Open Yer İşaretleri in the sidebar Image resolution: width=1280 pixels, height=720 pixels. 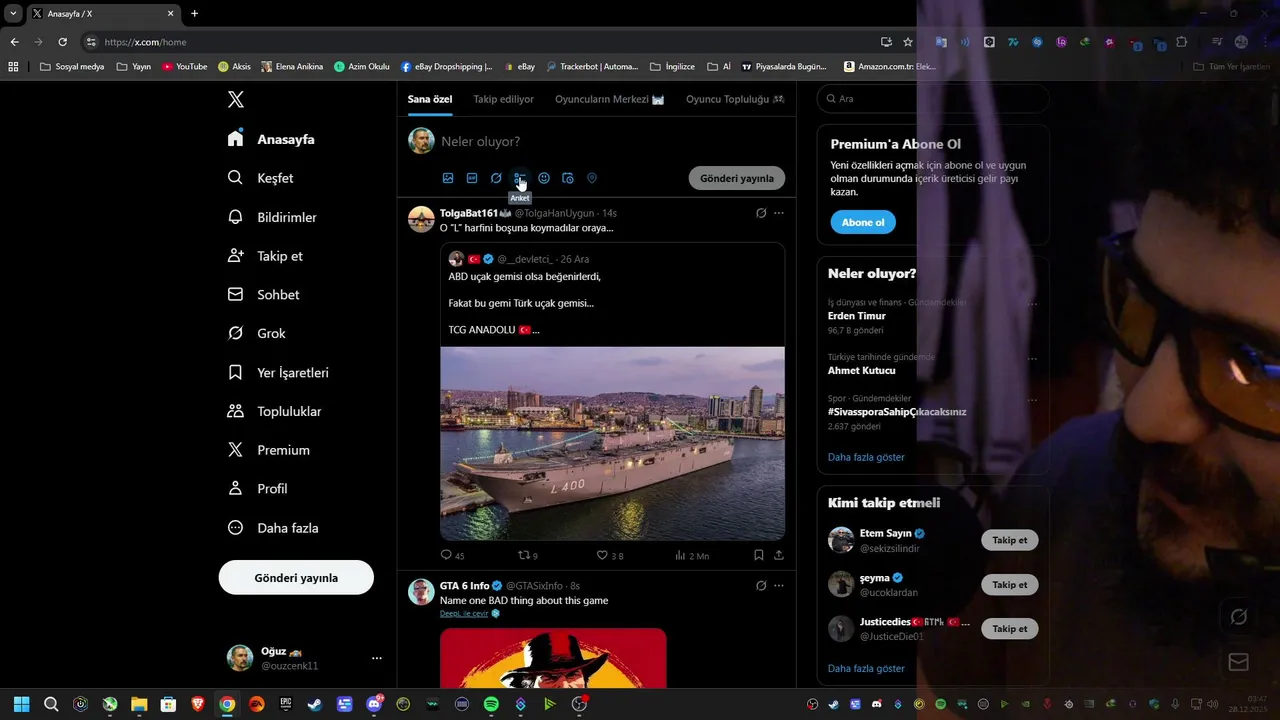pyautogui.click(x=278, y=372)
